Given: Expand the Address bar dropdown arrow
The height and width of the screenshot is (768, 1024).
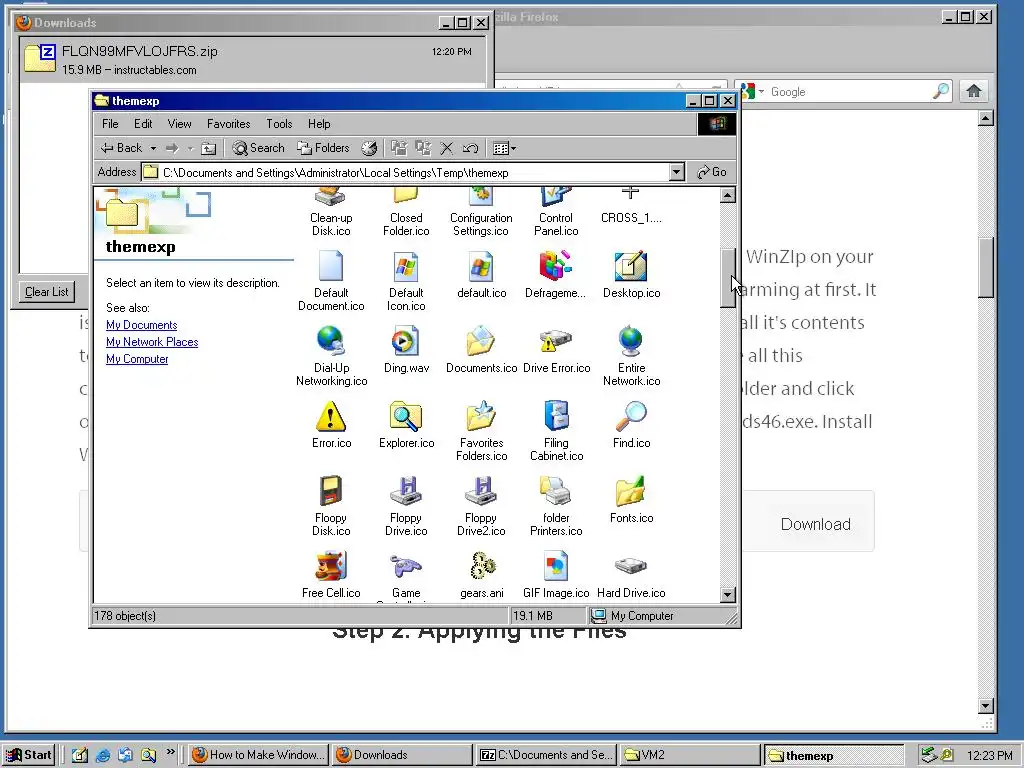Looking at the screenshot, I should [x=677, y=172].
